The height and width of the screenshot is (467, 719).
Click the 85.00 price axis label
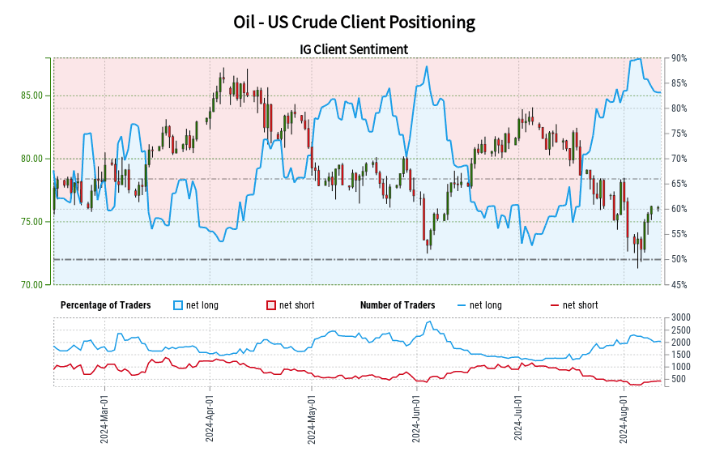pyautogui.click(x=30, y=96)
